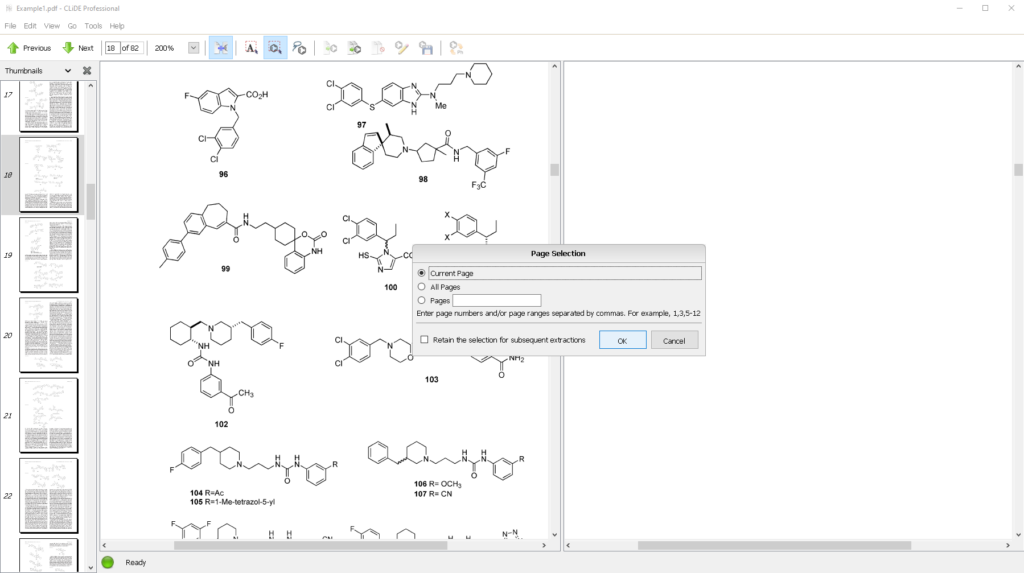Select the text selection tool icon
1024x573 pixels.
pos(251,48)
